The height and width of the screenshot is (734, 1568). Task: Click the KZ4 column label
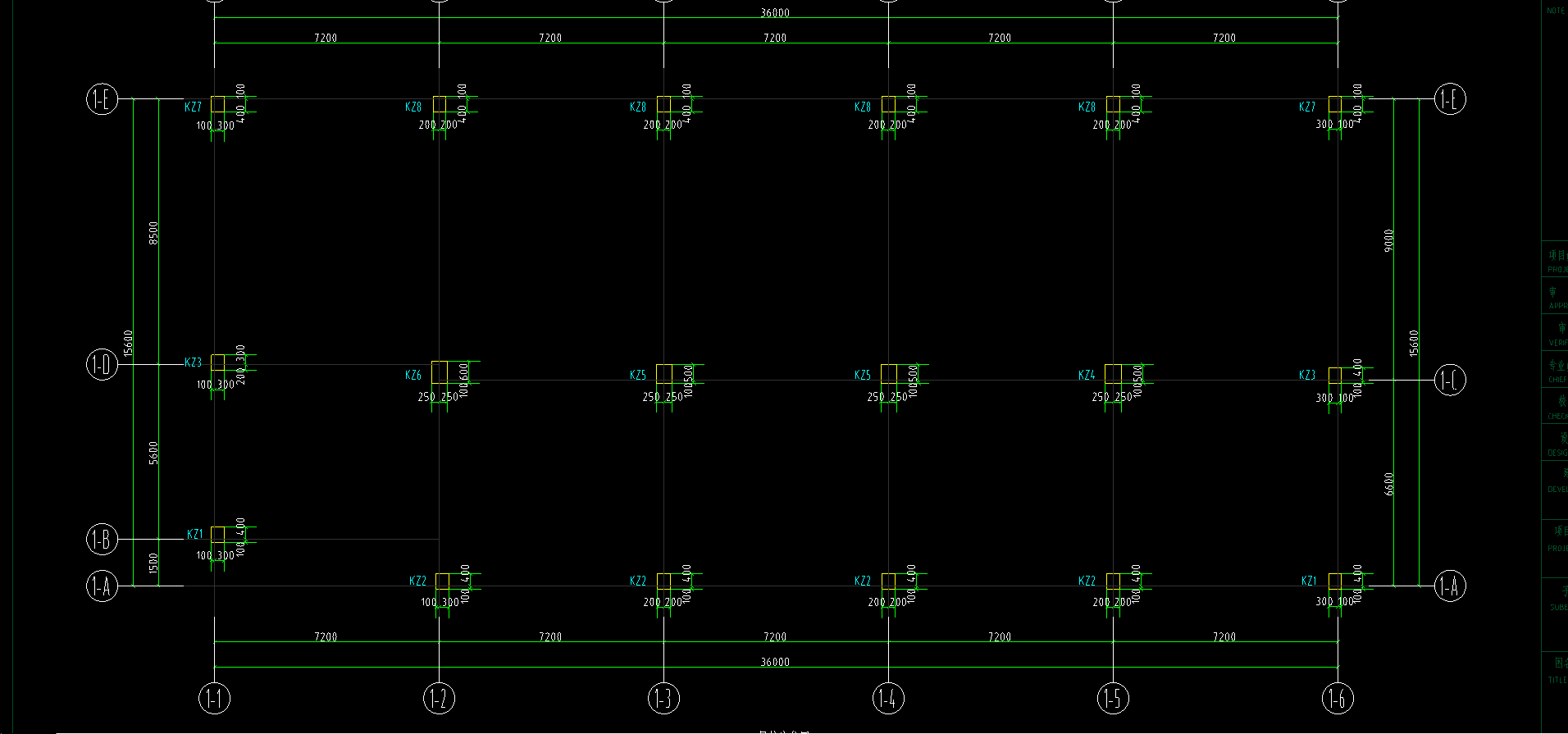tap(1087, 375)
